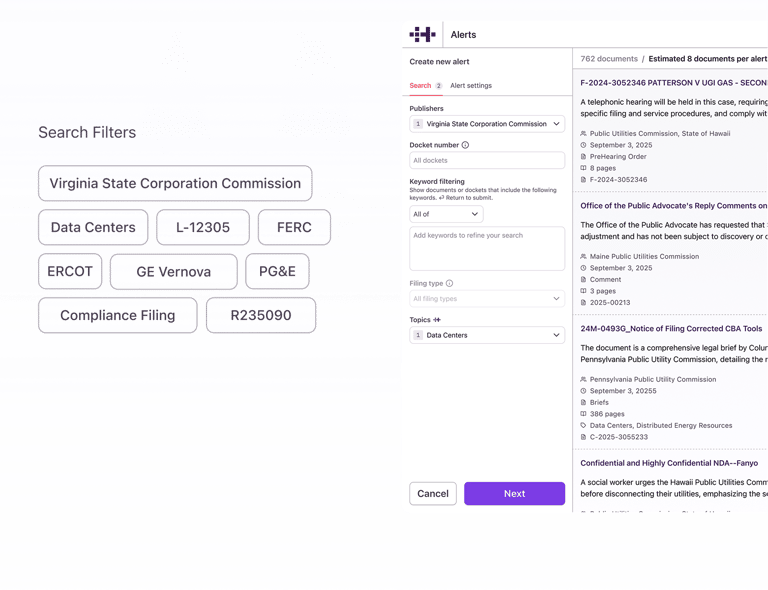
Task: Open the Publishers dropdown
Action: tap(487, 124)
